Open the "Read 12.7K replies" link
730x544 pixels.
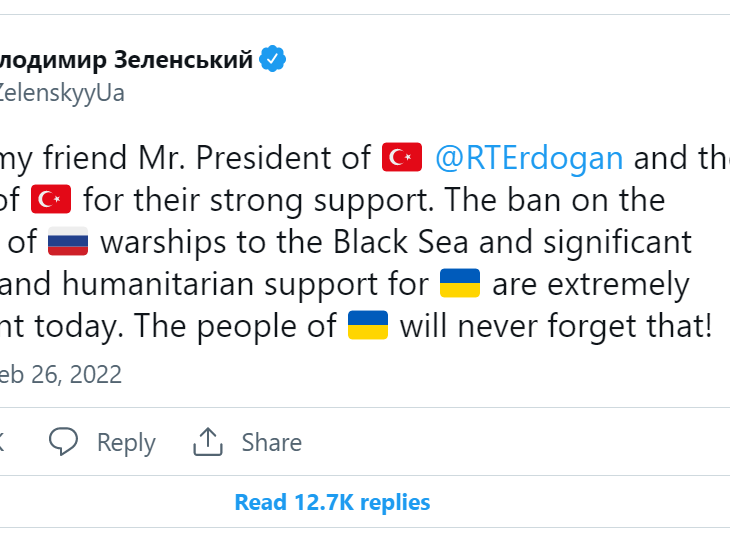click(332, 502)
